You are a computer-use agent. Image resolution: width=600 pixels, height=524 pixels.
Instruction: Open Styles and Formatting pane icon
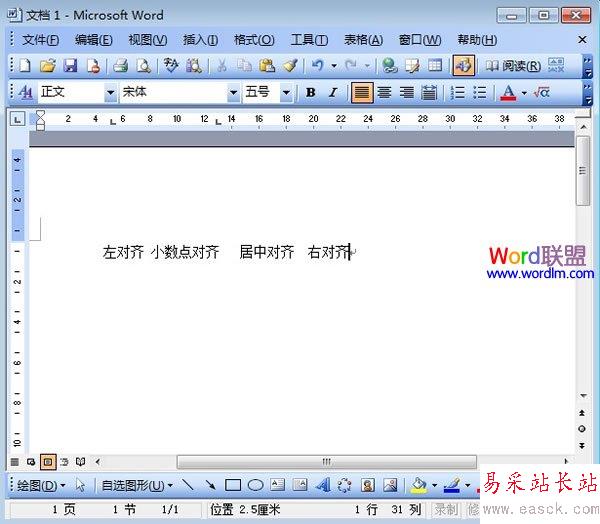[26, 92]
